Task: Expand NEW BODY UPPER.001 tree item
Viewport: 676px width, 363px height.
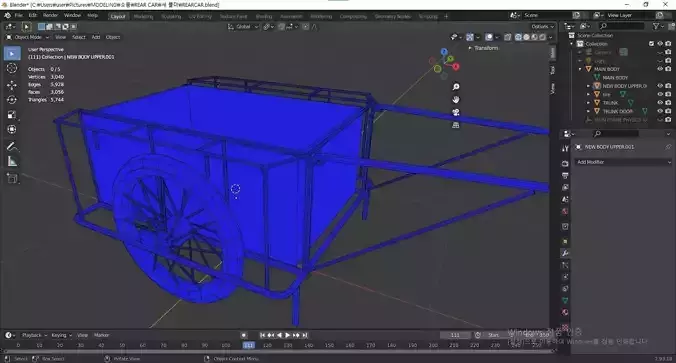Action: coord(588,86)
